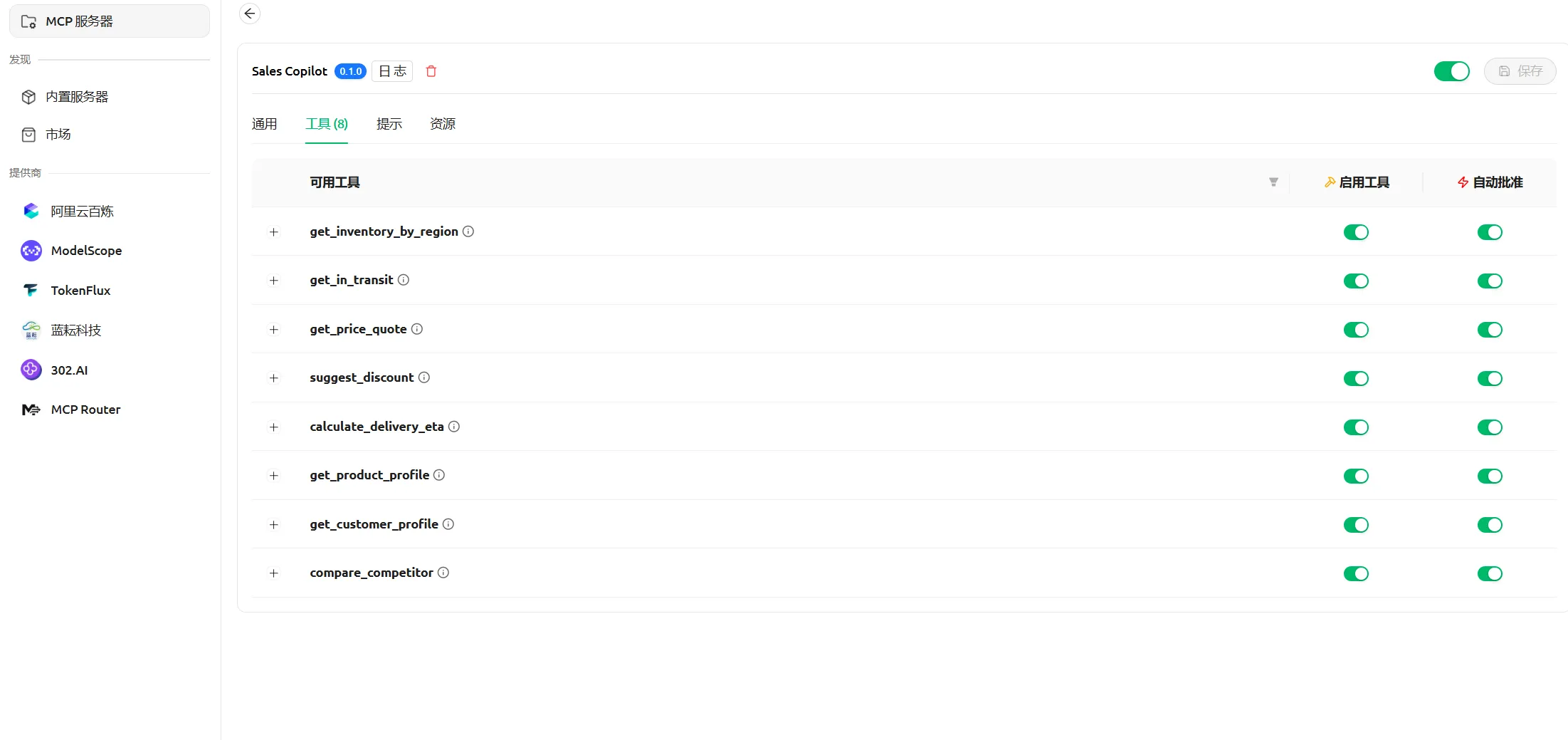The height and width of the screenshot is (740, 1568).
Task: Expand calculate_delivery_eta tool details
Action: tap(274, 427)
